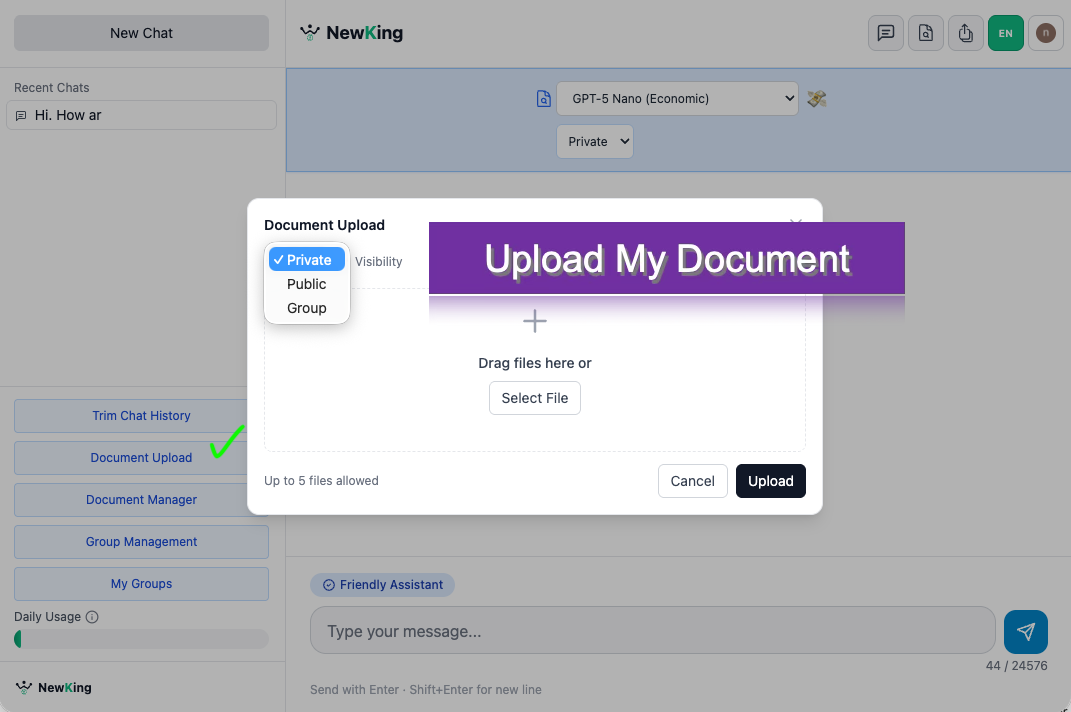The width and height of the screenshot is (1071, 712).
Task: Click the share/export icon in header
Action: (x=965, y=33)
